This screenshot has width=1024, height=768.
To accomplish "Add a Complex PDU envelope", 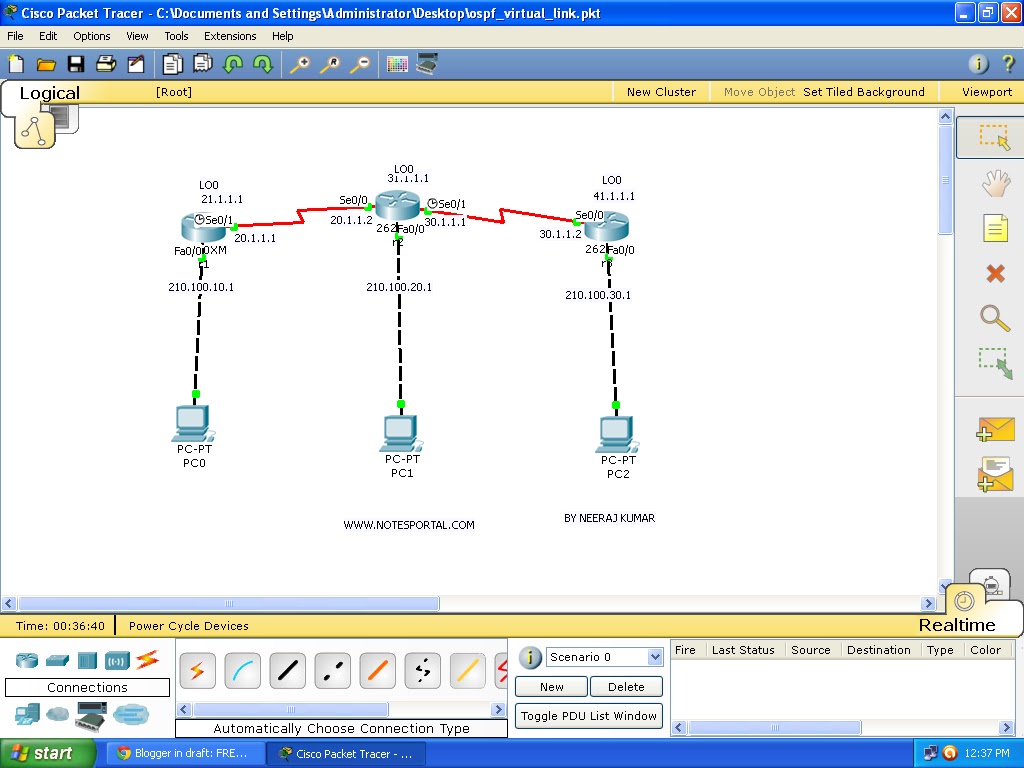I will pyautogui.click(x=995, y=475).
